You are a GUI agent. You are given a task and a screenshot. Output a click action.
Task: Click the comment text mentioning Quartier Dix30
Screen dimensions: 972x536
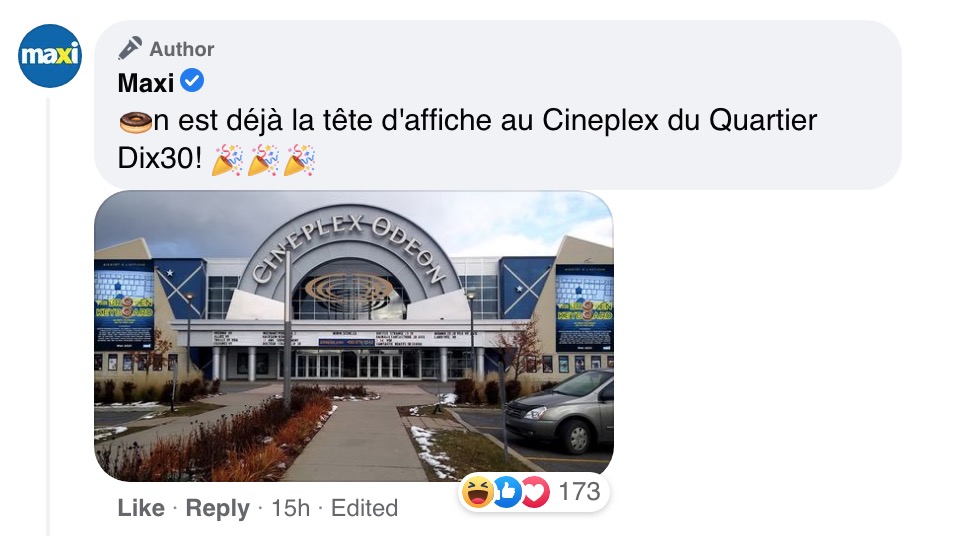point(467,139)
